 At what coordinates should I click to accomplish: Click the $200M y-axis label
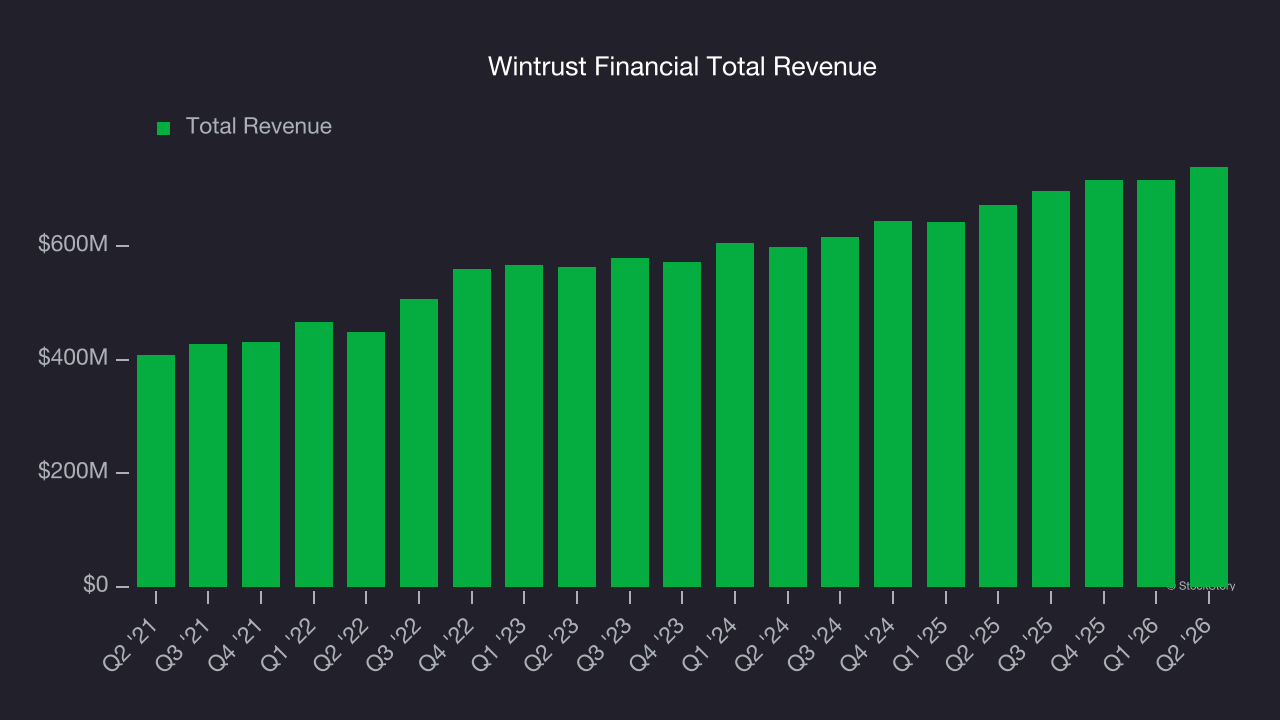coord(72,472)
